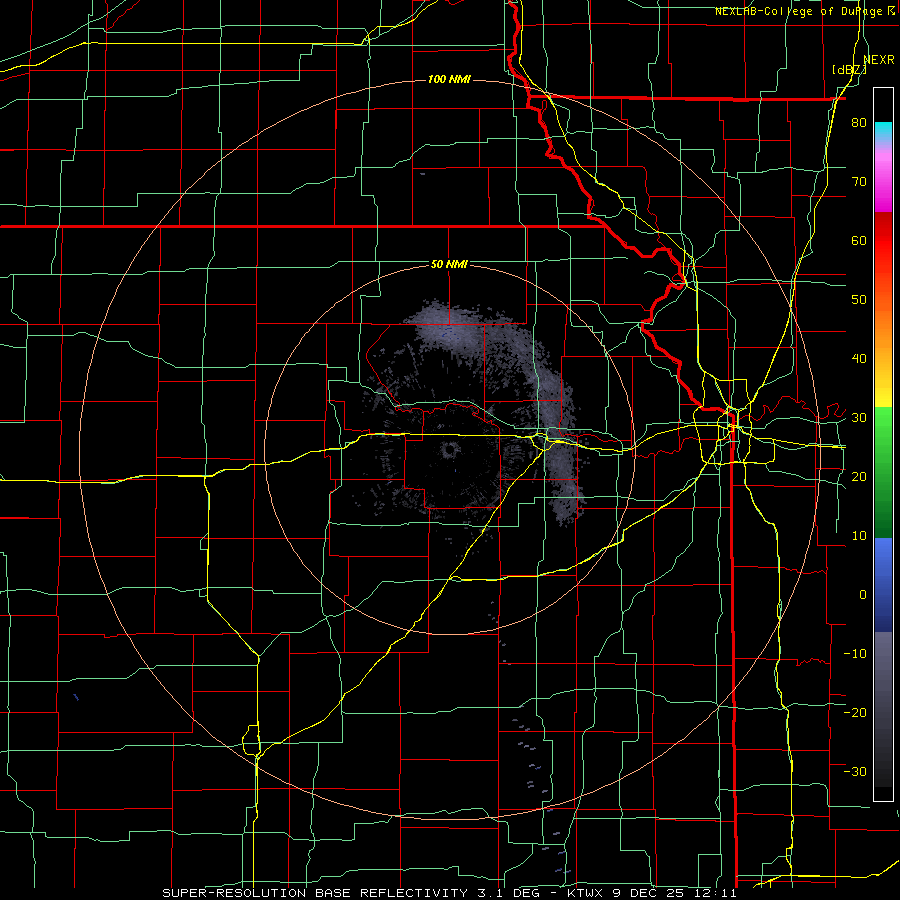
Task: Click the 50 value on the dBZ scale
Action: (859, 300)
